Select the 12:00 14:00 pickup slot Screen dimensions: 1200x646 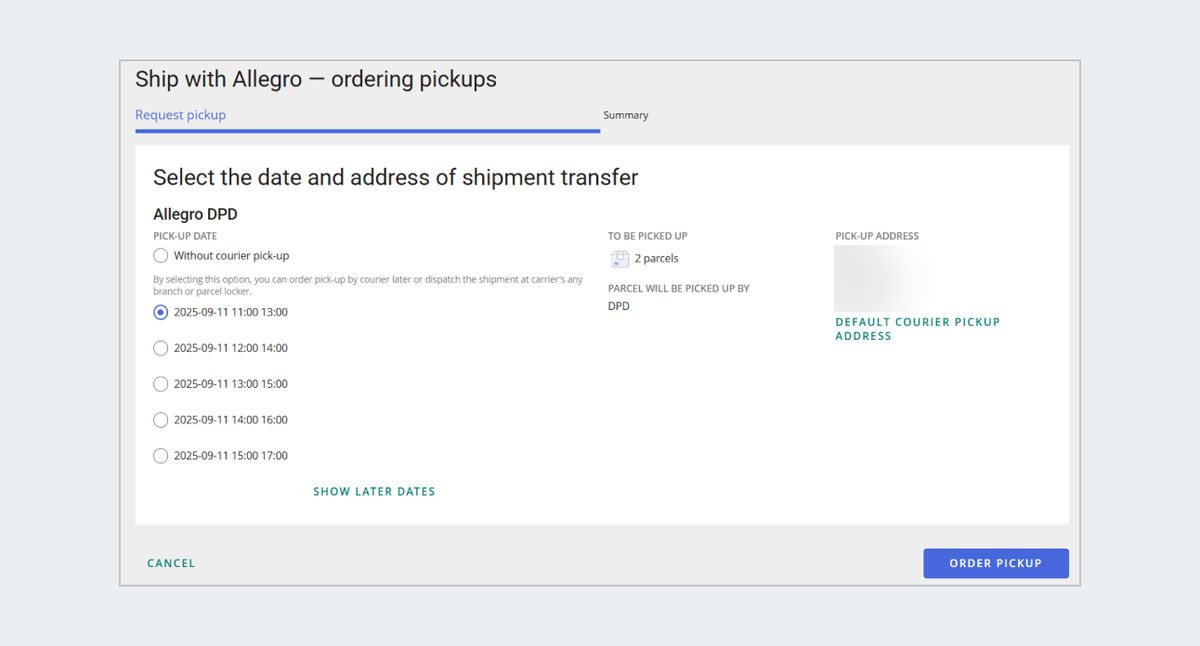tap(161, 348)
